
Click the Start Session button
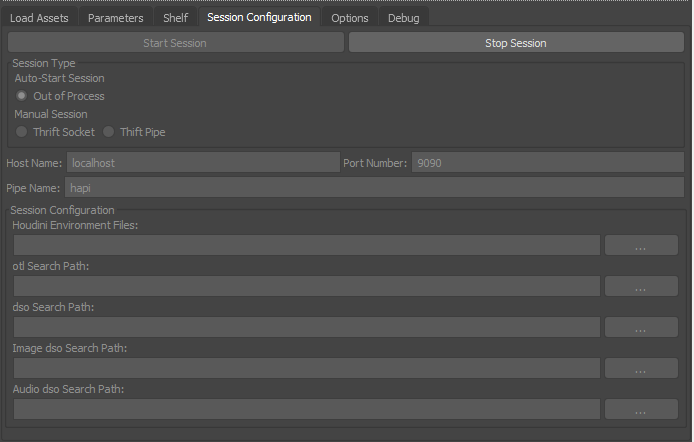[175, 43]
